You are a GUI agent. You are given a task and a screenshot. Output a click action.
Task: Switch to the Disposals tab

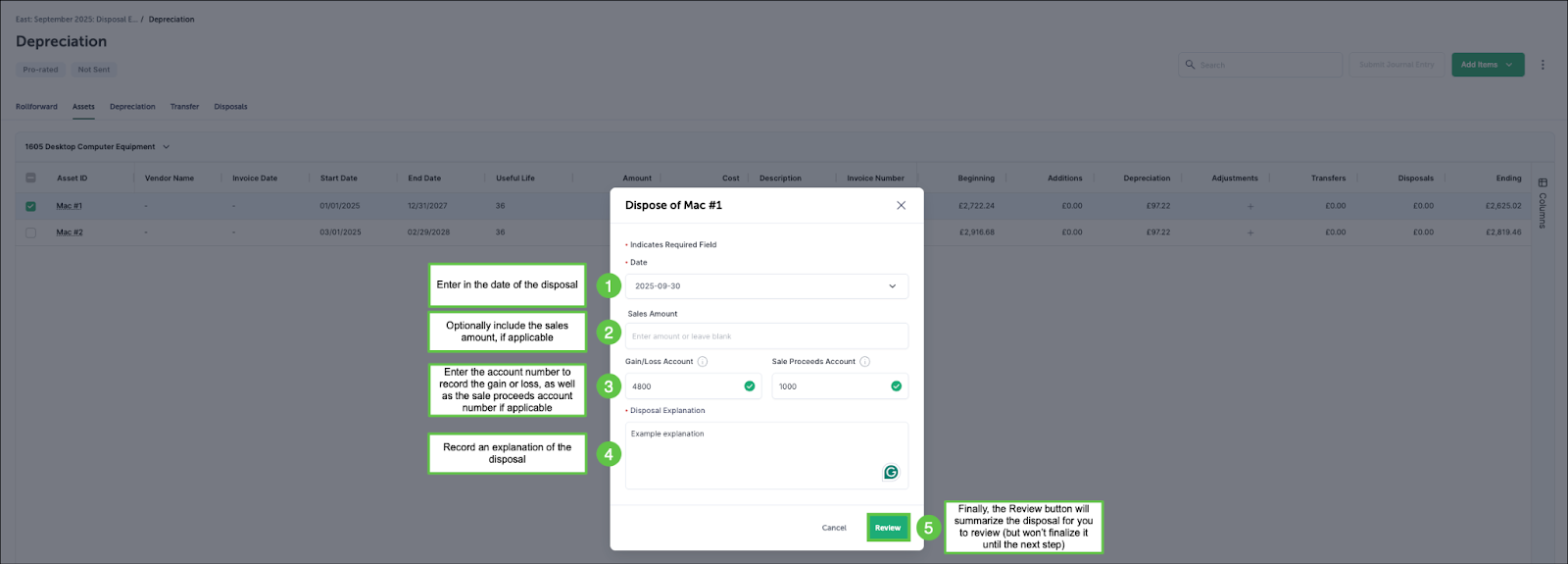tap(230, 107)
